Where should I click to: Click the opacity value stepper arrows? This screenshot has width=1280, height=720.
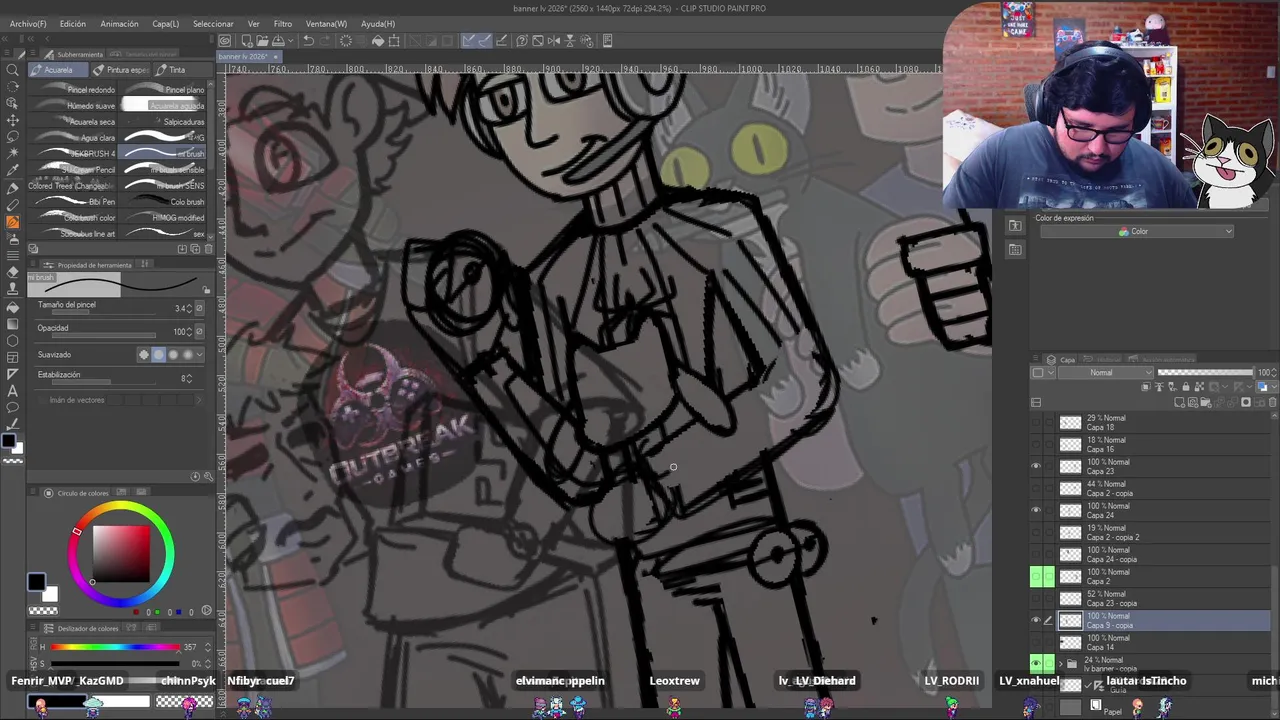click(189, 332)
